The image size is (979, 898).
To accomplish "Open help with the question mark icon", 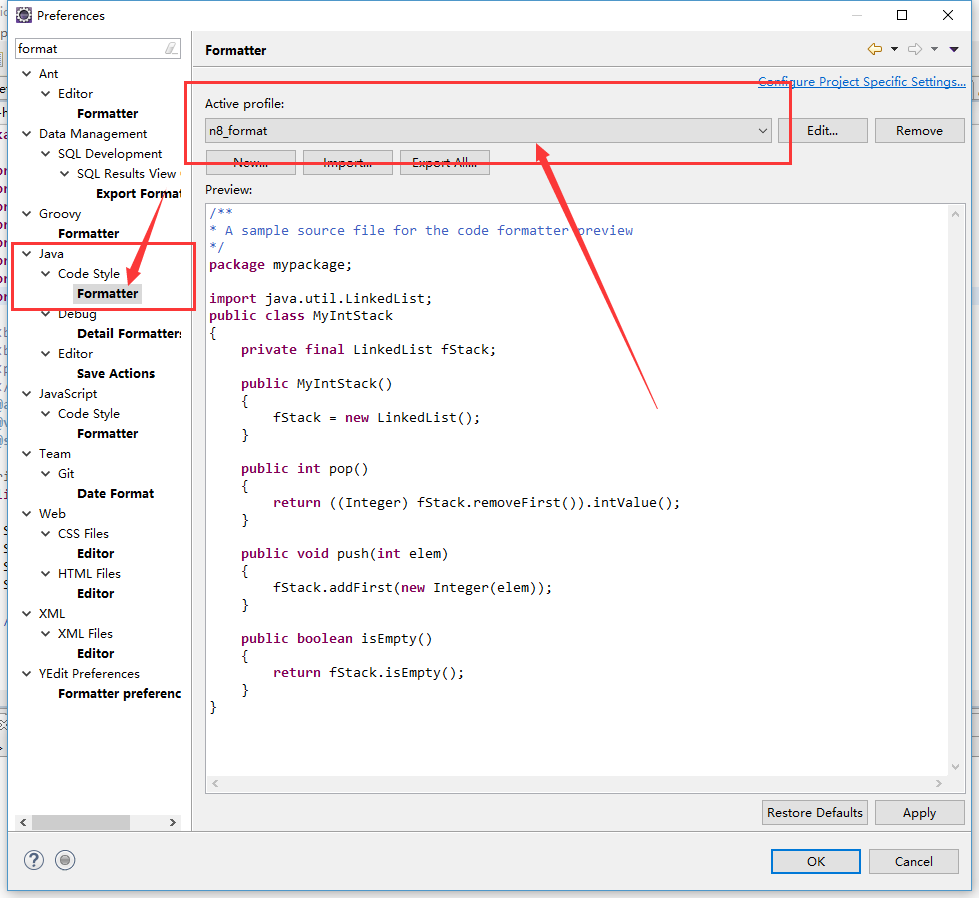I will [34, 860].
